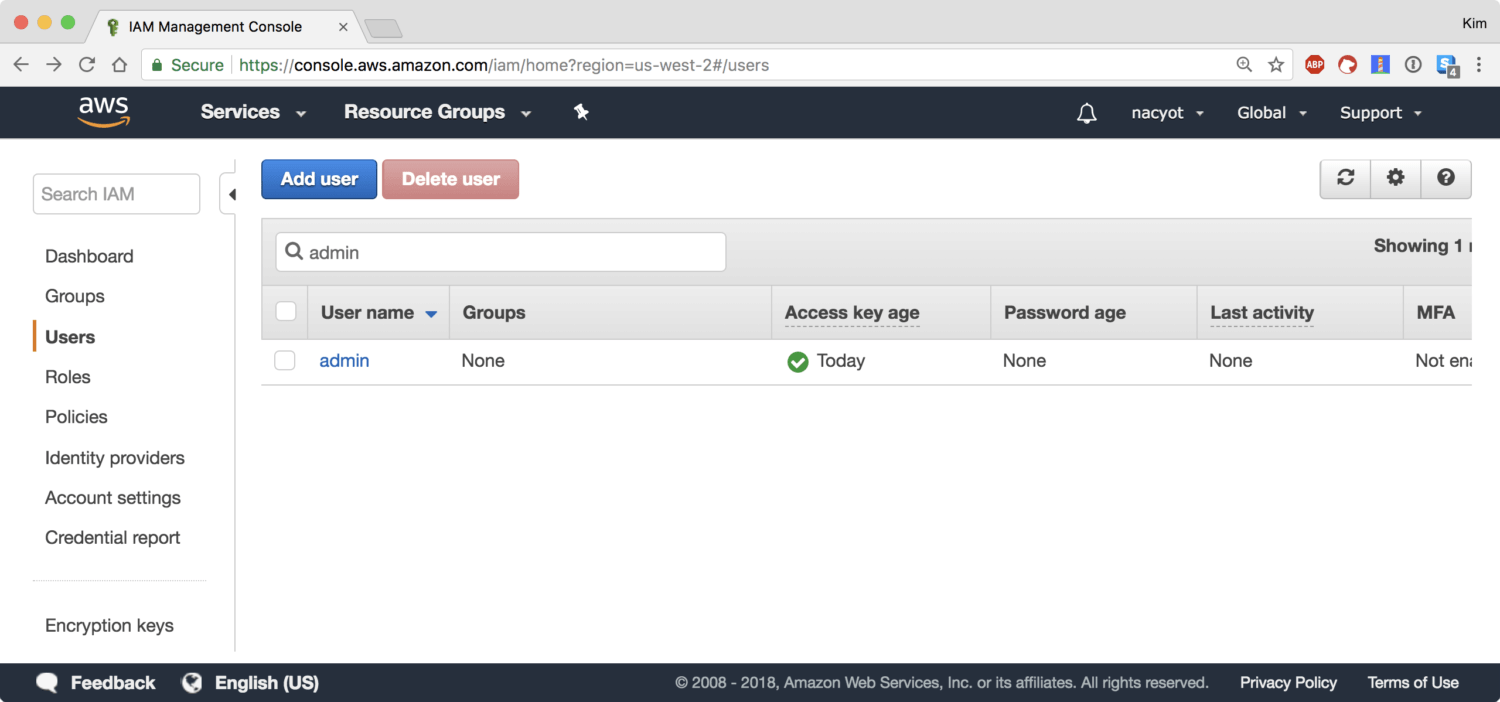Viewport: 1500px width, 702px height.
Task: Click the pin shortcut icon in navbar
Action: 581,112
